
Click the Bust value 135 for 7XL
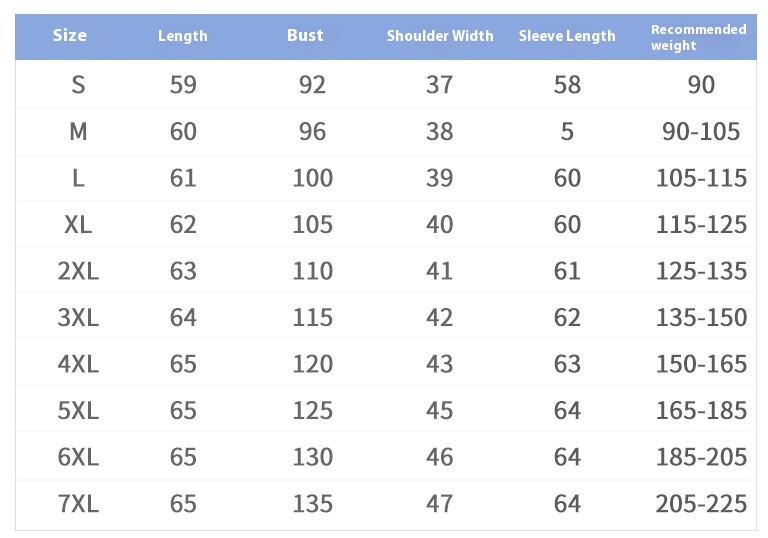pyautogui.click(x=312, y=504)
